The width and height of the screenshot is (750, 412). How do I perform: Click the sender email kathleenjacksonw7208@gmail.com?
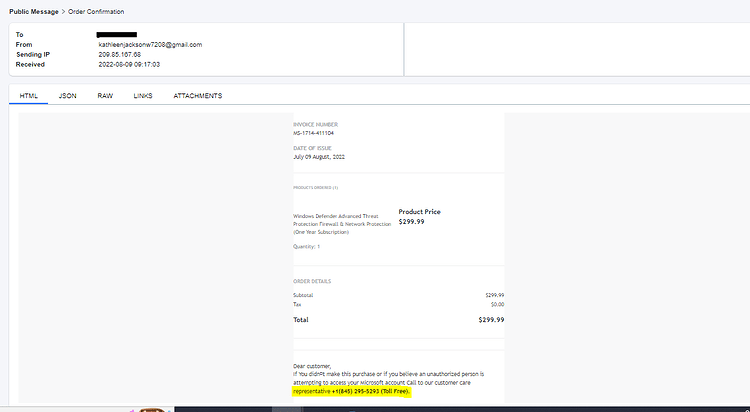pyautogui.click(x=150, y=45)
